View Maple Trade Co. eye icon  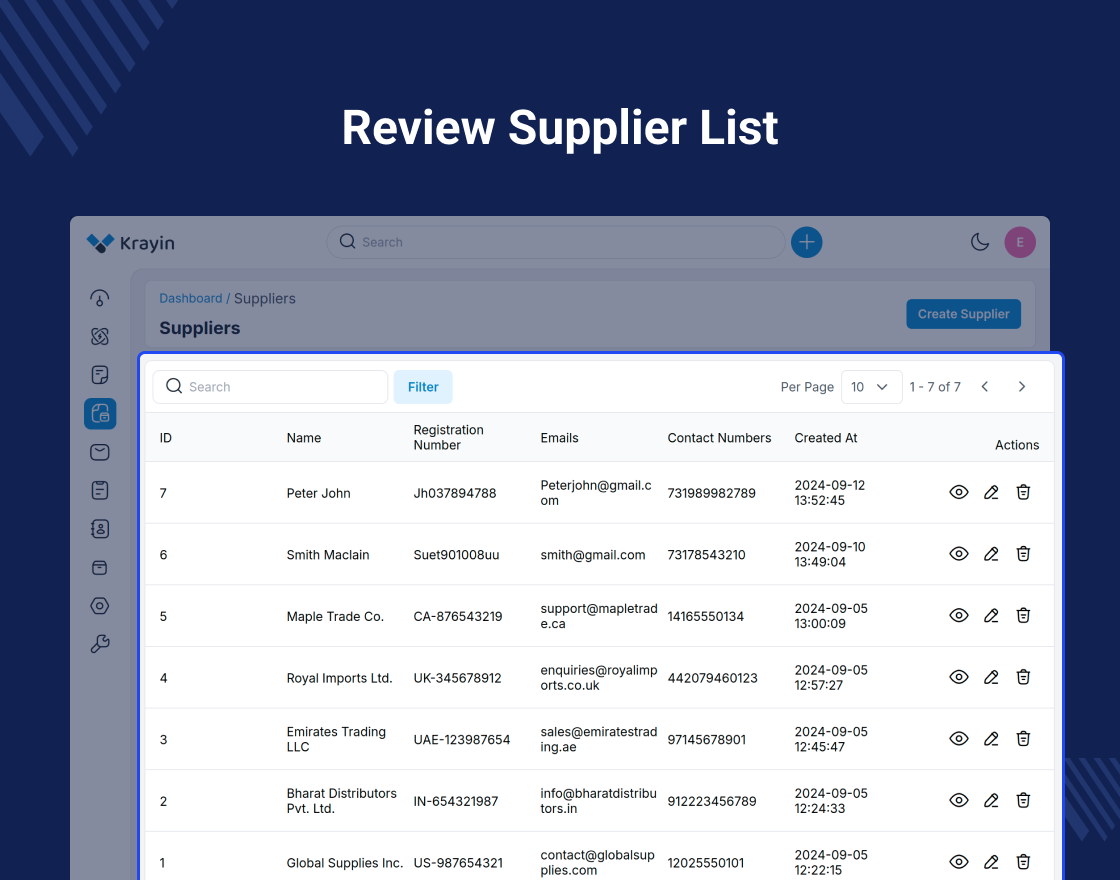(959, 615)
